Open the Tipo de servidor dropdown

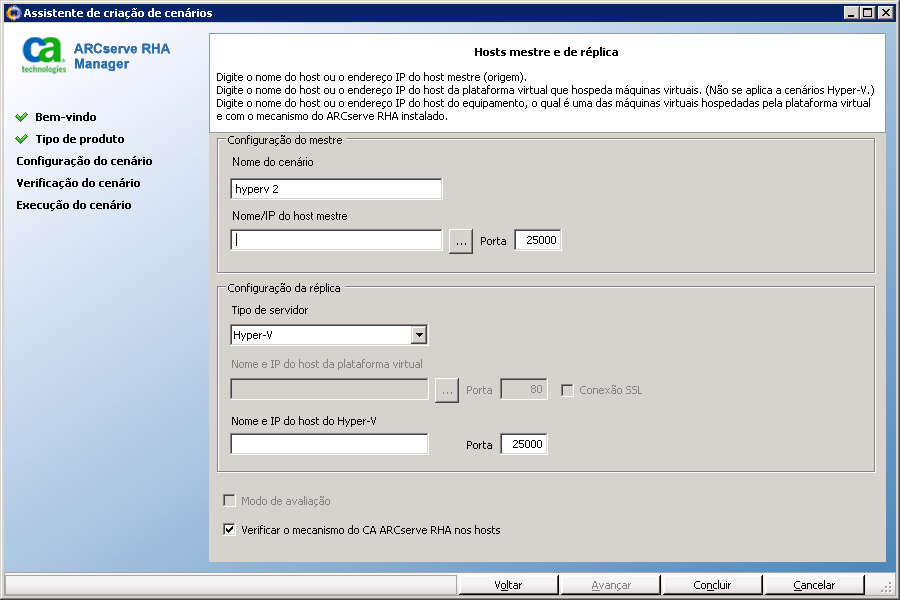[x=419, y=335]
